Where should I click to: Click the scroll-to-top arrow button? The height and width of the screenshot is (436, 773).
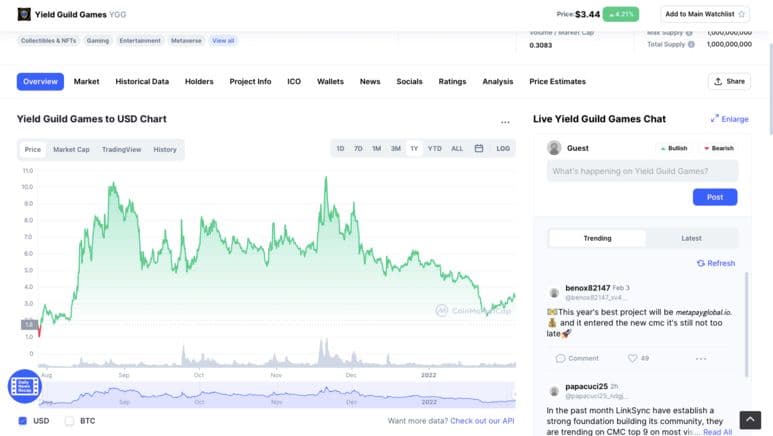click(x=750, y=420)
